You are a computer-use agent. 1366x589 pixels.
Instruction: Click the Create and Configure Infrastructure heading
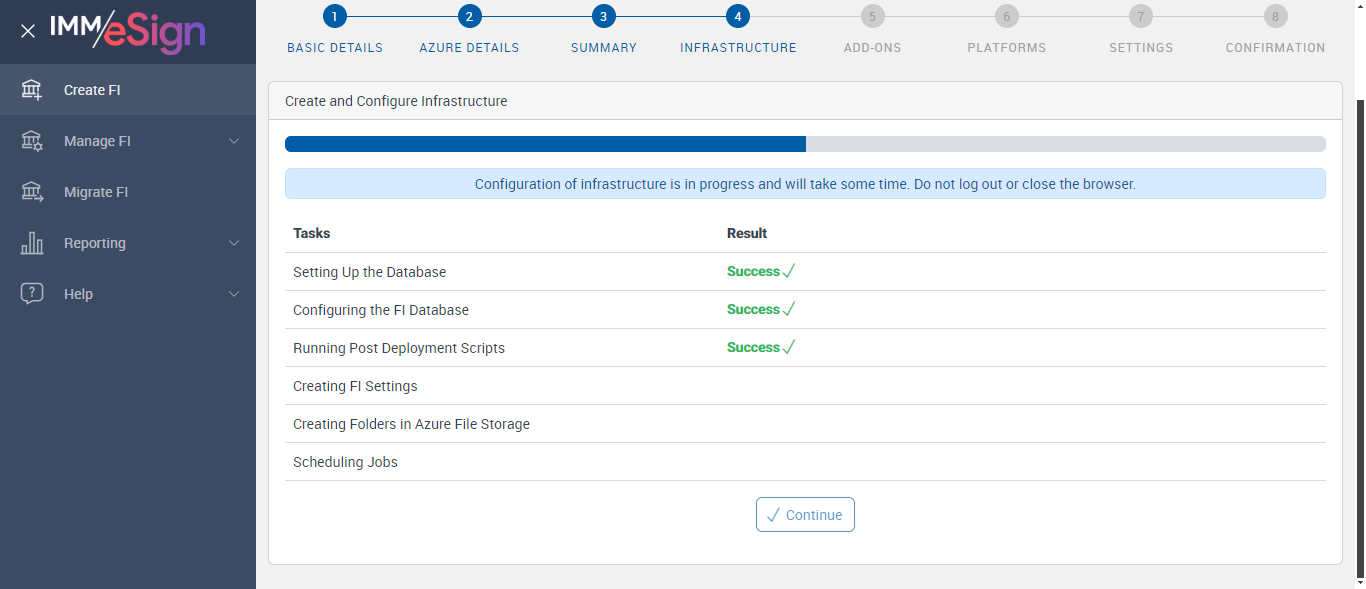(396, 101)
